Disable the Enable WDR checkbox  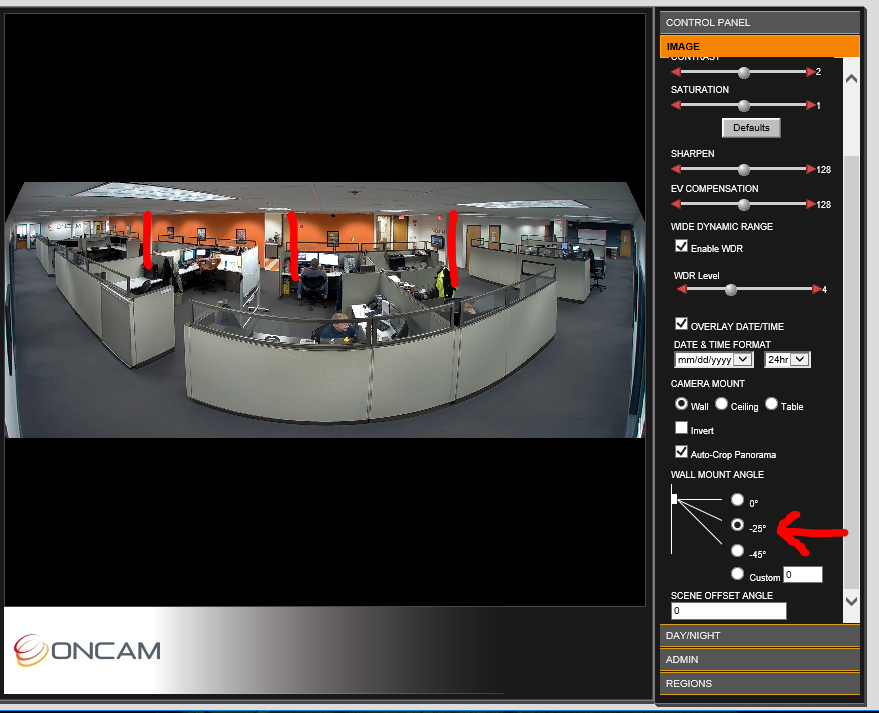[681, 246]
